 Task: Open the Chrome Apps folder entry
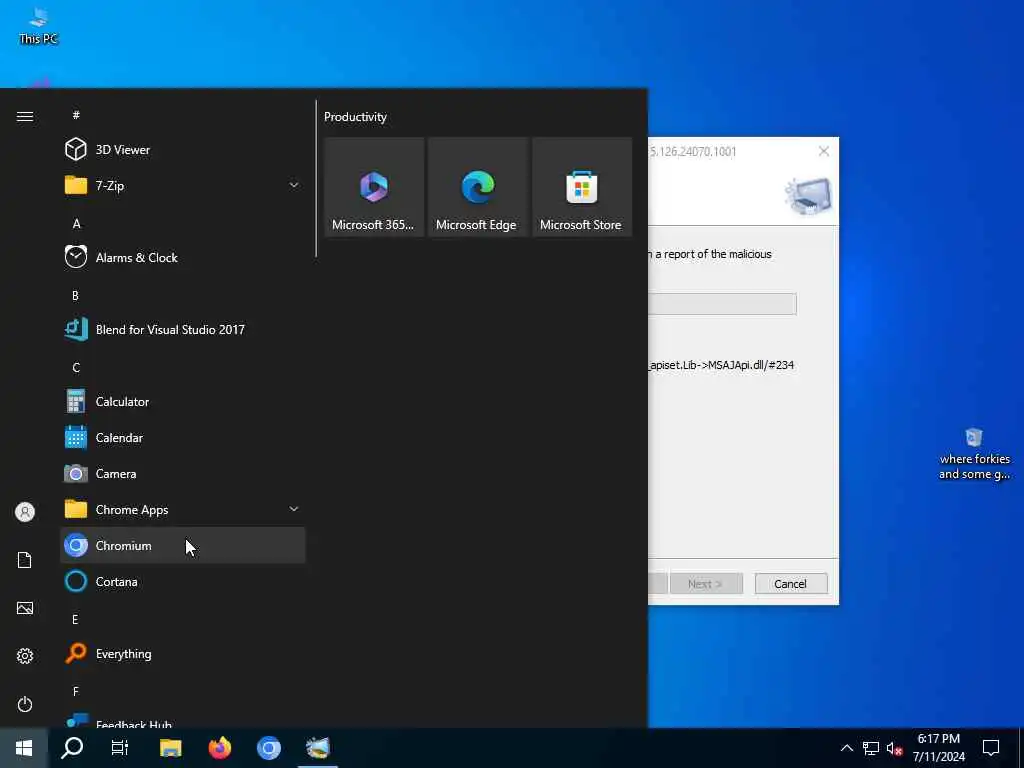(182, 509)
